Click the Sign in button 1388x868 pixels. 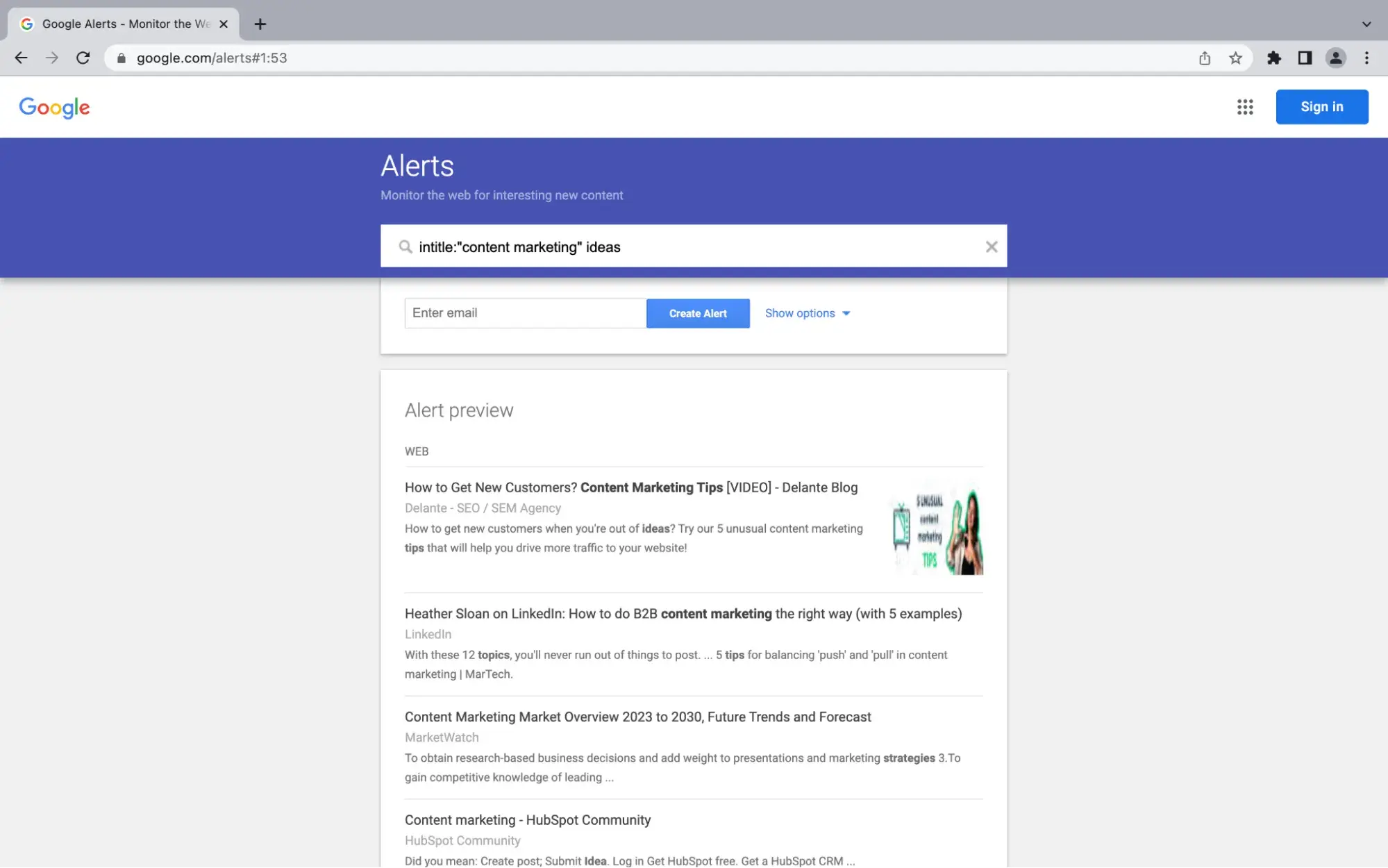[1322, 106]
